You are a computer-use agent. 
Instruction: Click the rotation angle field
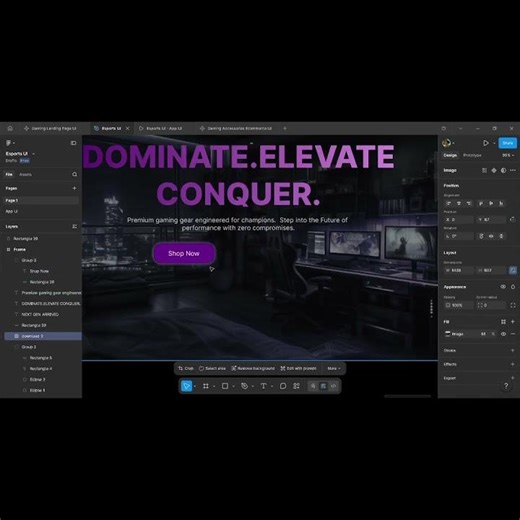tap(459, 236)
